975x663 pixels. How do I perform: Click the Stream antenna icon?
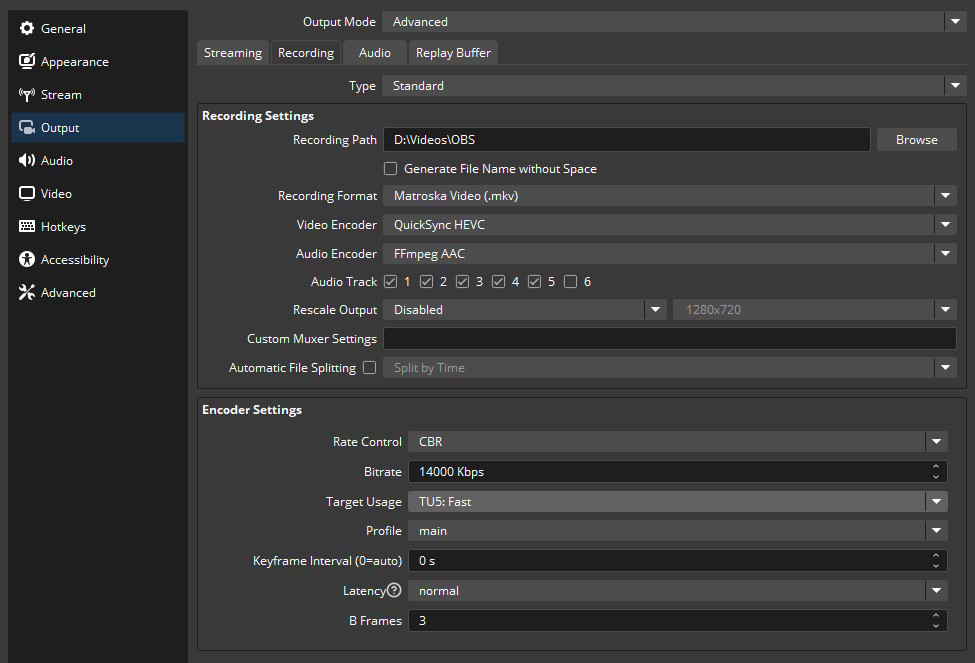click(27, 95)
